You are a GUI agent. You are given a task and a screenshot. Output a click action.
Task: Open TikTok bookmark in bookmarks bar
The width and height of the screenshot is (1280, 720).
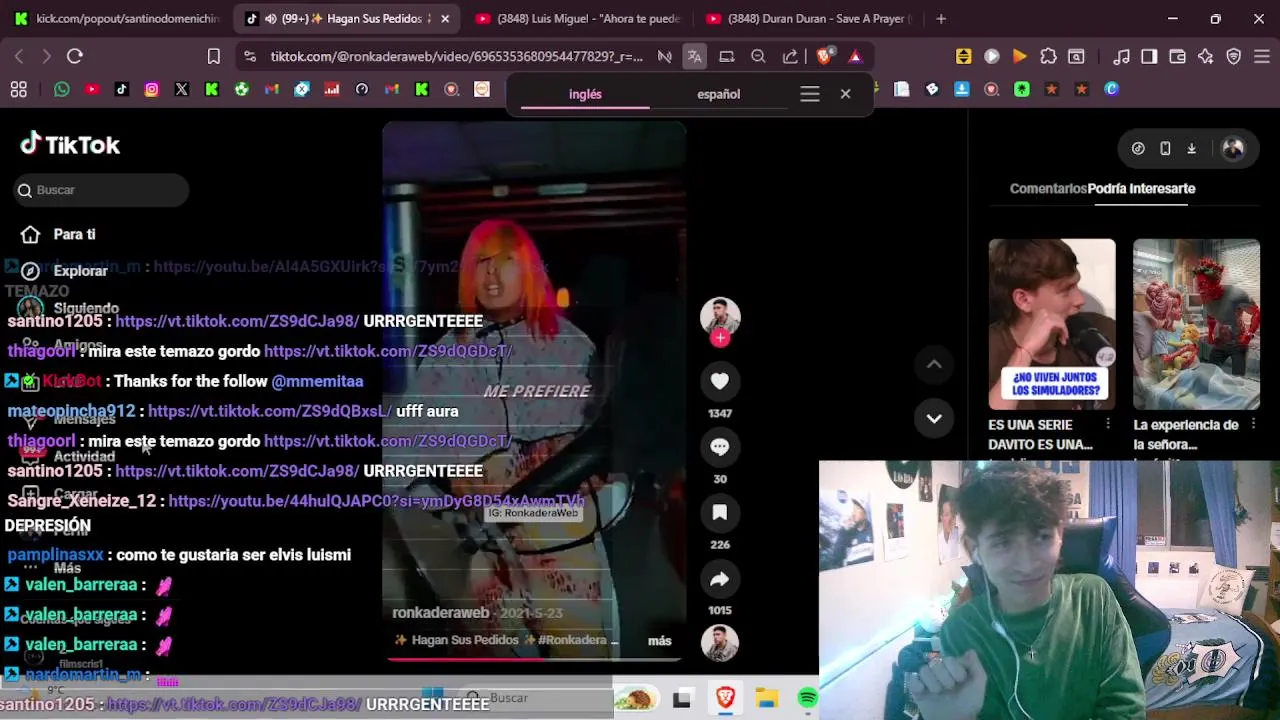(121, 89)
